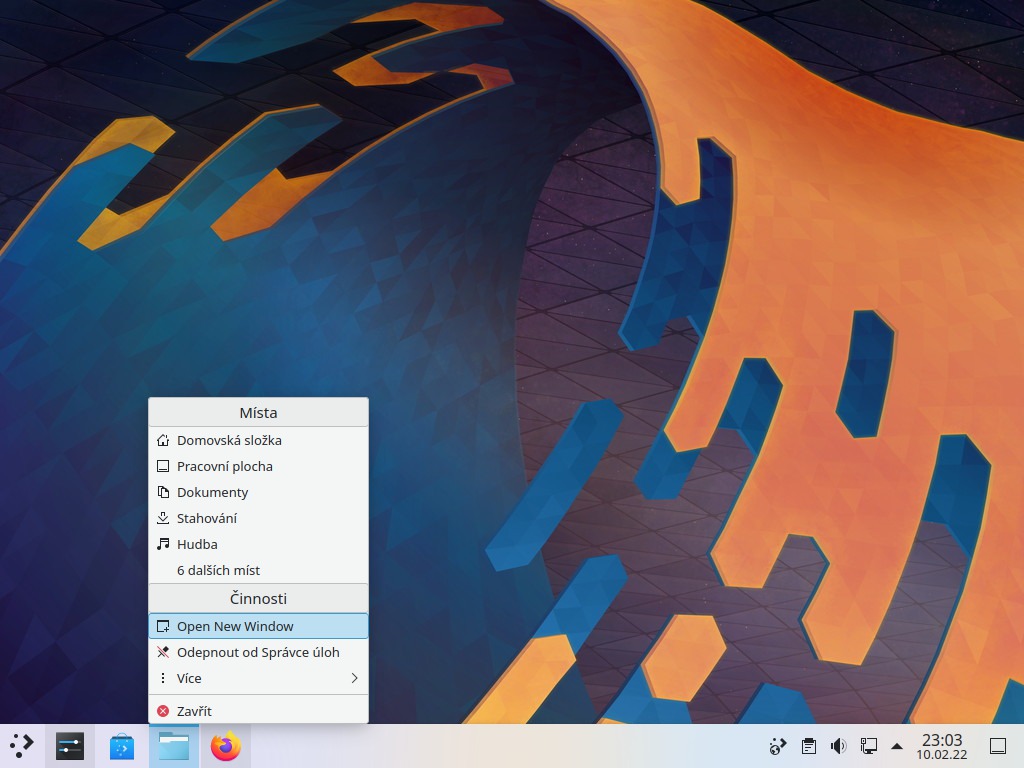Click the red close icon beside Zavřít
The image size is (1024, 768).
pyautogui.click(x=163, y=711)
